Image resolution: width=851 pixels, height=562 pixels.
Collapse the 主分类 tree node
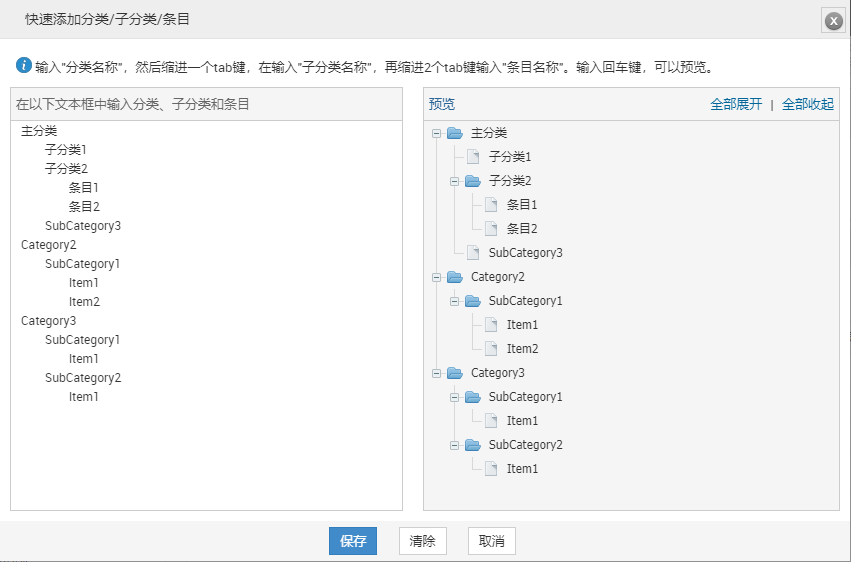(x=435, y=133)
